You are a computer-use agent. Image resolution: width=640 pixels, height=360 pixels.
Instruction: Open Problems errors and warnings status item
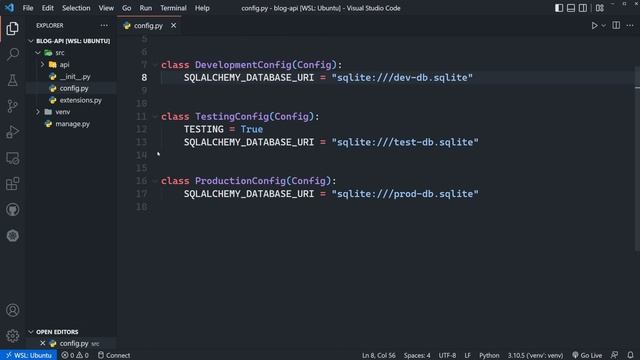[x=75, y=355]
